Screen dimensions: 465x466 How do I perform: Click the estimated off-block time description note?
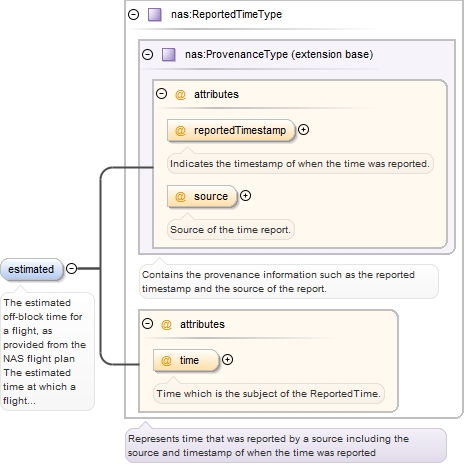tap(47, 351)
